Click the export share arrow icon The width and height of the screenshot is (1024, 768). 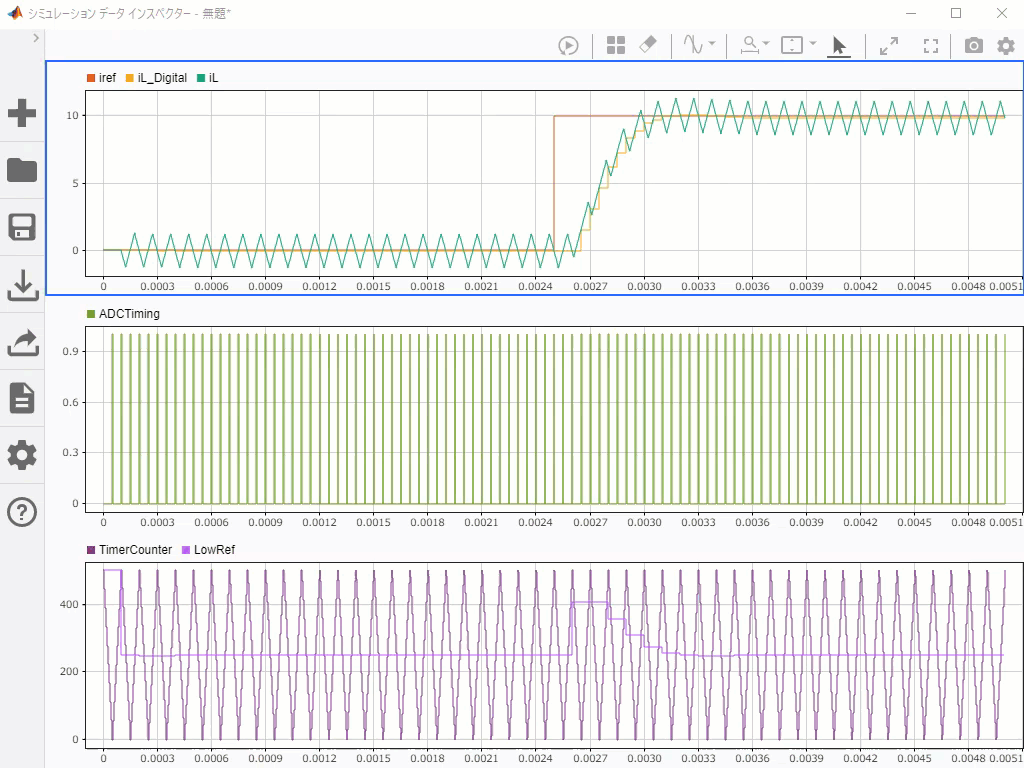[22, 343]
